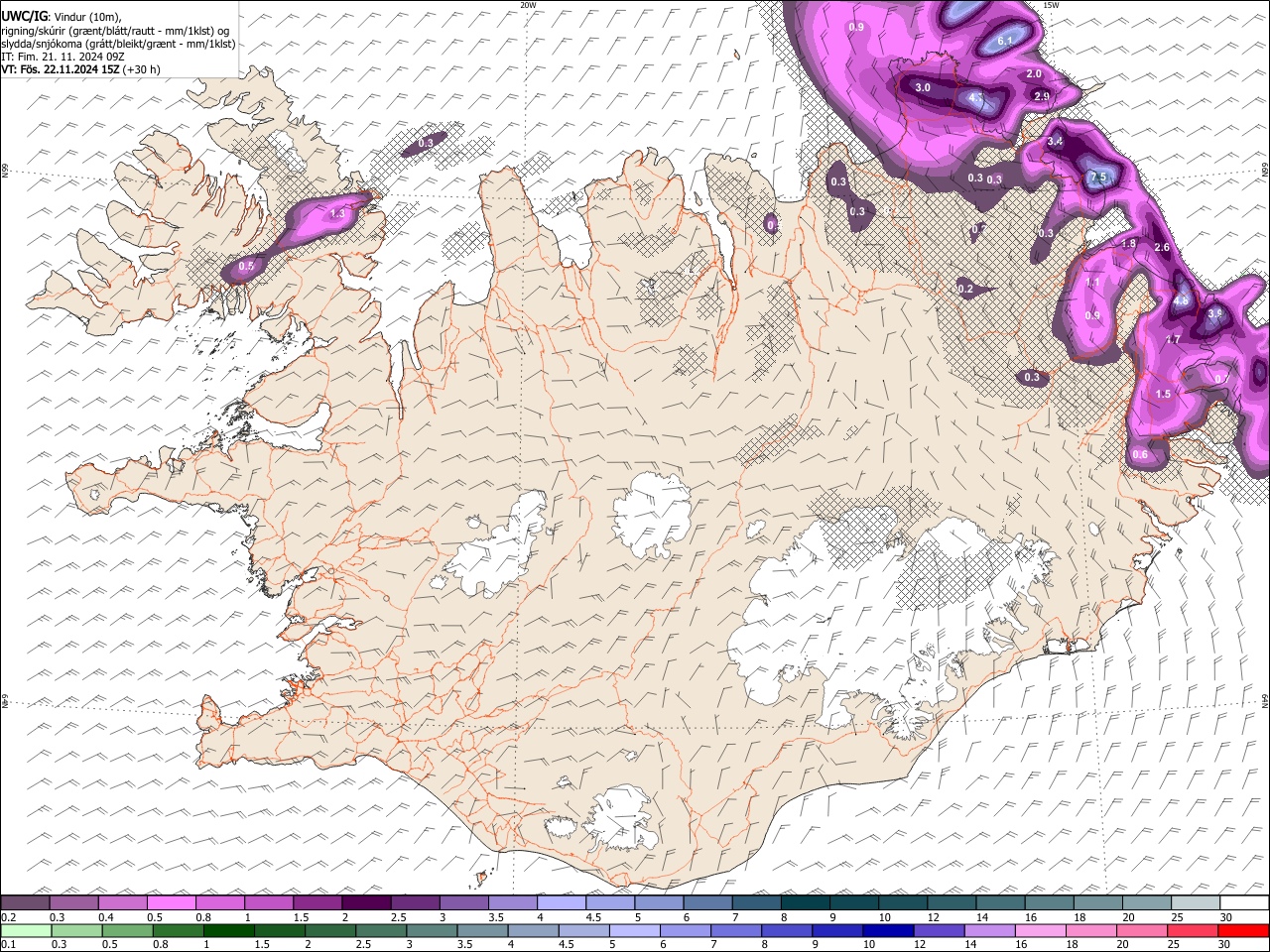
Task: Pick the pink swatch labeled 18 in the lower legend row
Action: click(1091, 931)
